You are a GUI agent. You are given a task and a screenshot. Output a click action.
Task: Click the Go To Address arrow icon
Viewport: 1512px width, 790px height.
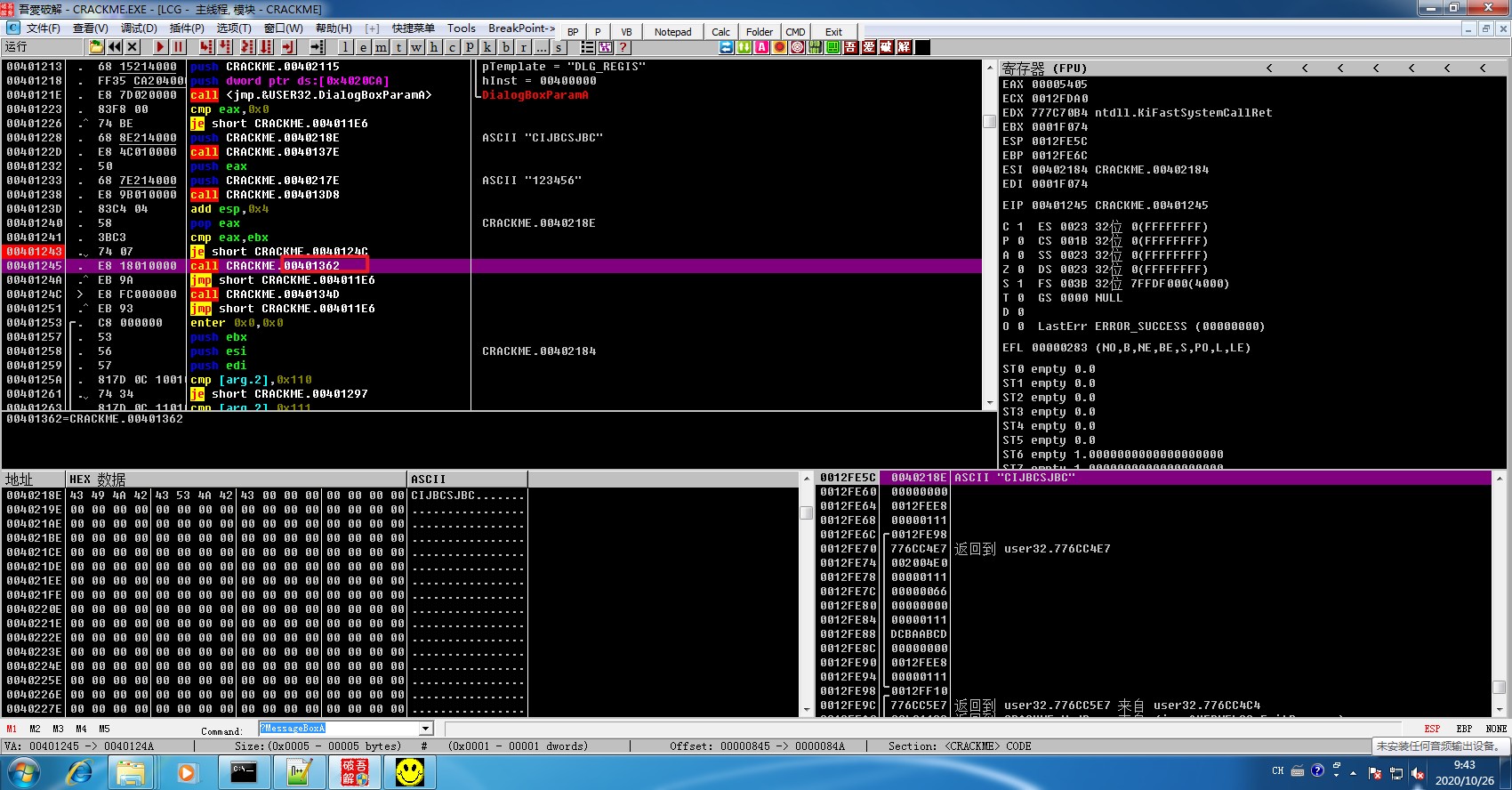click(x=317, y=47)
